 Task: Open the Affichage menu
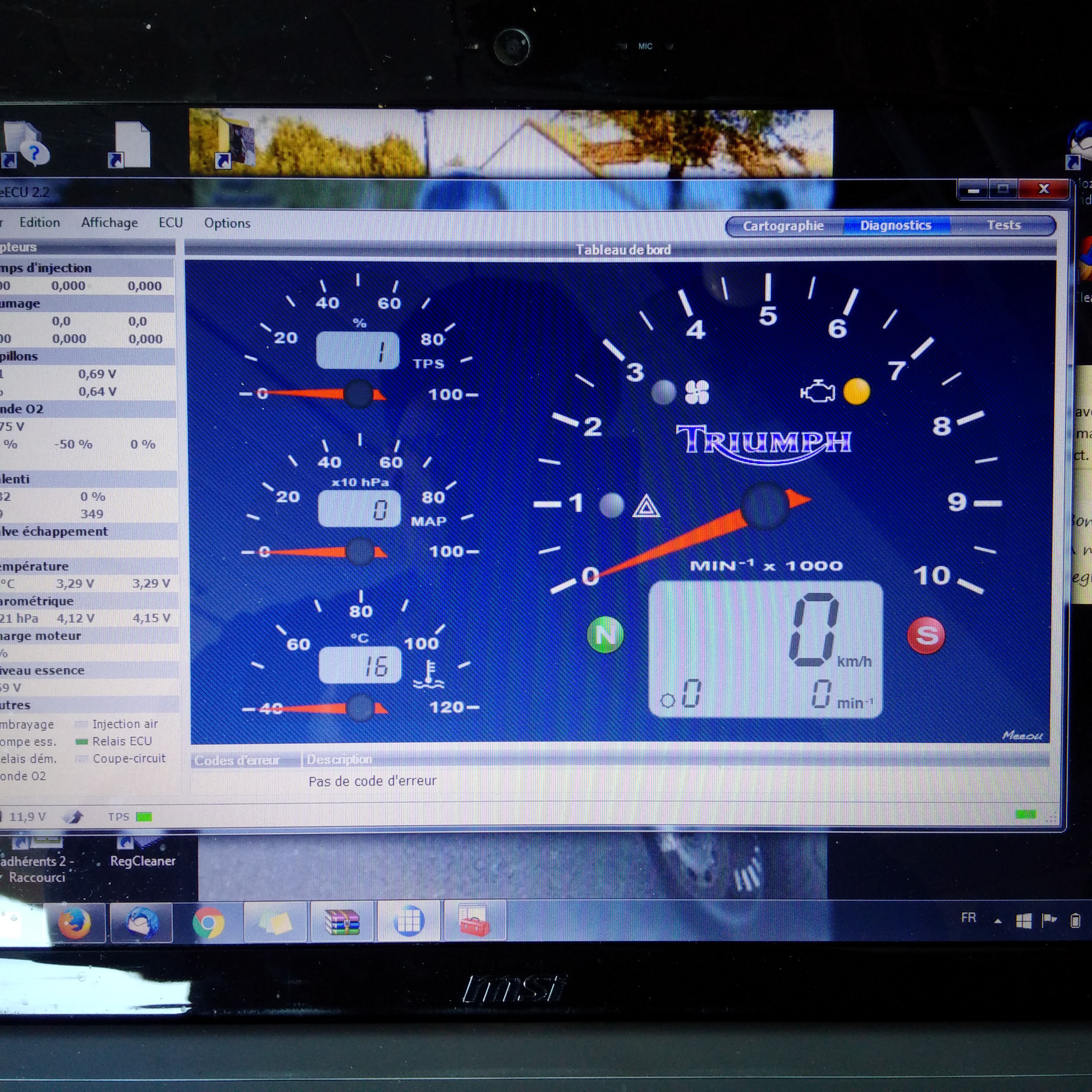coord(110,223)
